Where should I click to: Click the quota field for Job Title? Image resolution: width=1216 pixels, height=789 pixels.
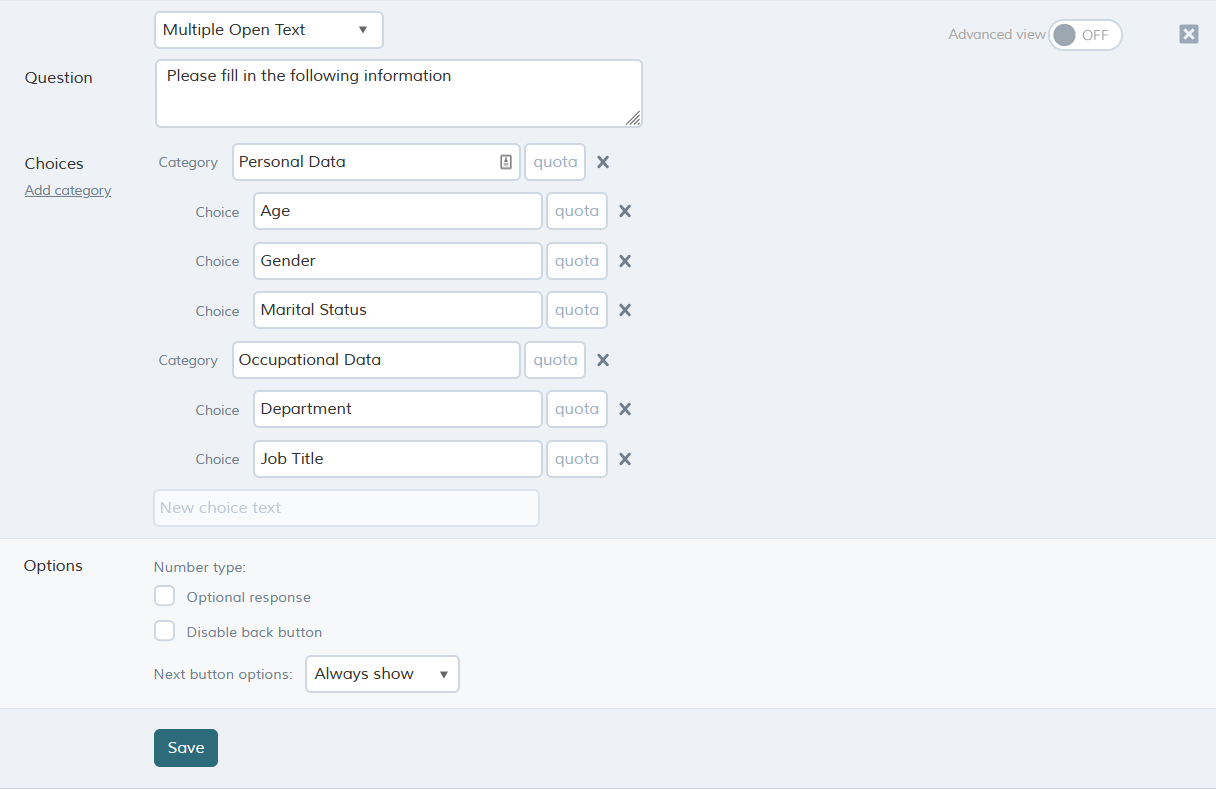(x=577, y=459)
